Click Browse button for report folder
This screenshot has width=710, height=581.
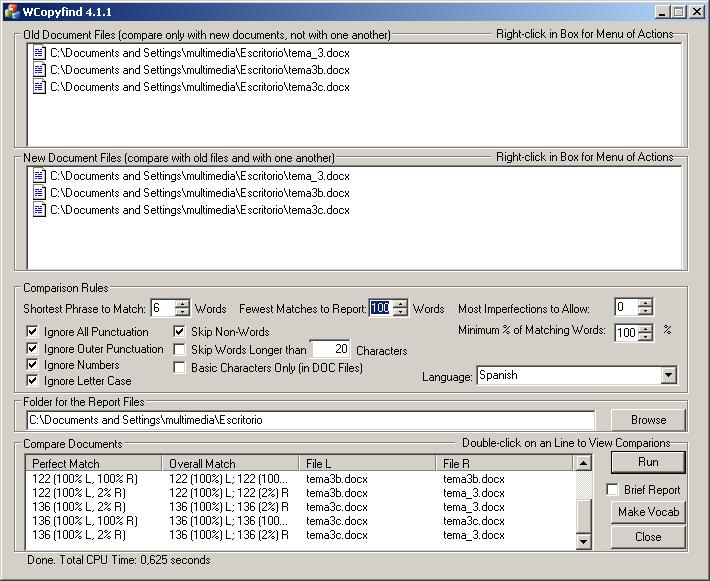(648, 420)
